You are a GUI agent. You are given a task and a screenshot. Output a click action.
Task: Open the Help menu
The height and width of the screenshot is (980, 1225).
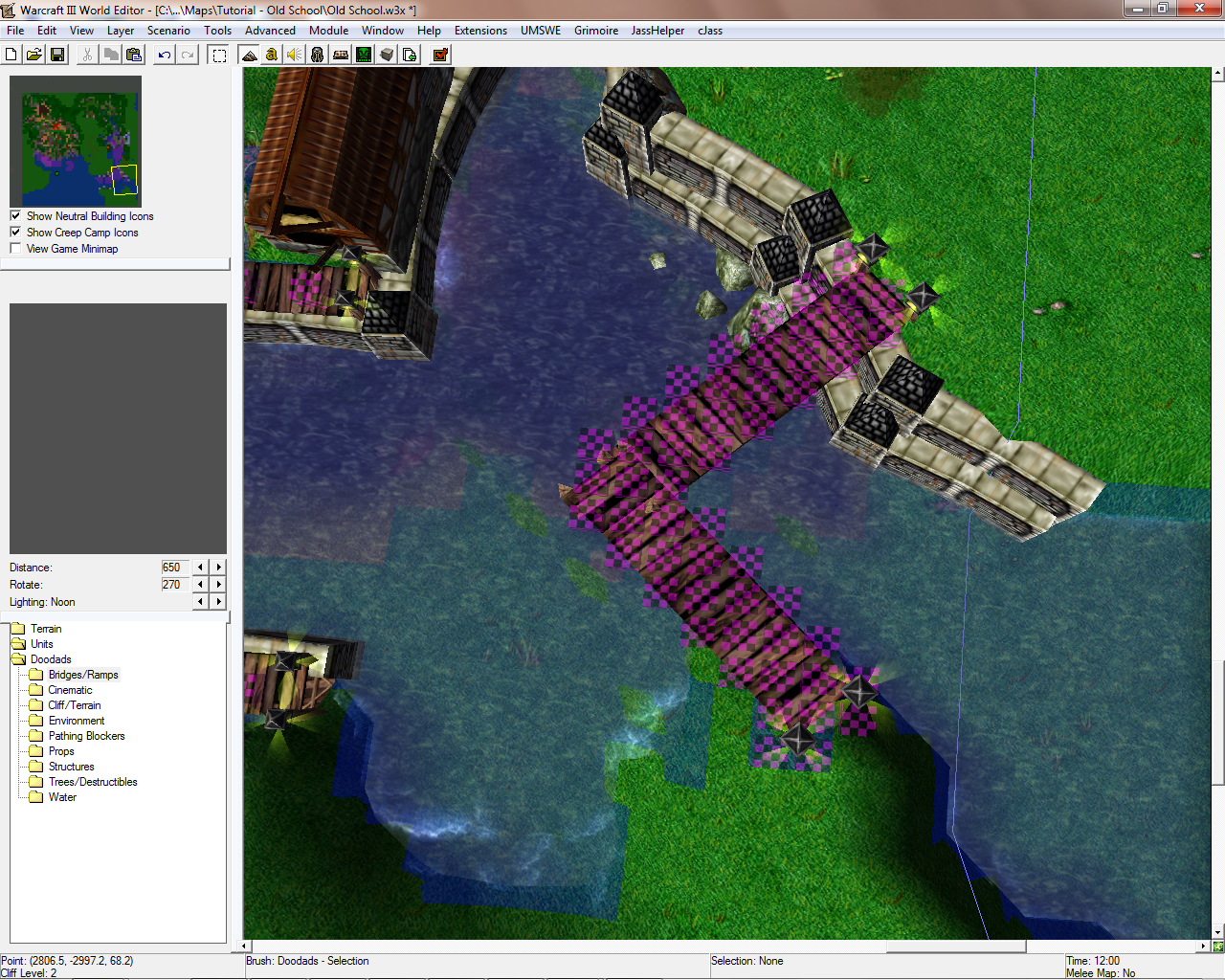tap(429, 31)
